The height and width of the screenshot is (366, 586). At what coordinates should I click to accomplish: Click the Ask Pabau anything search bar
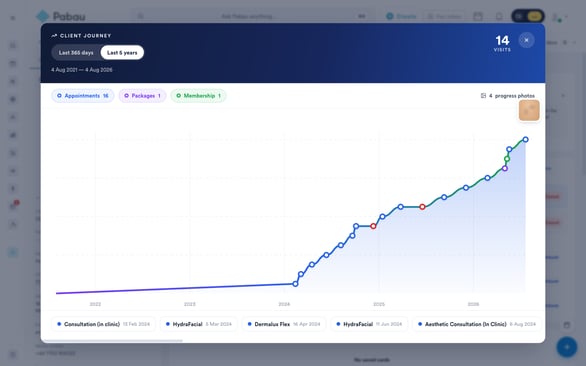(x=250, y=16)
